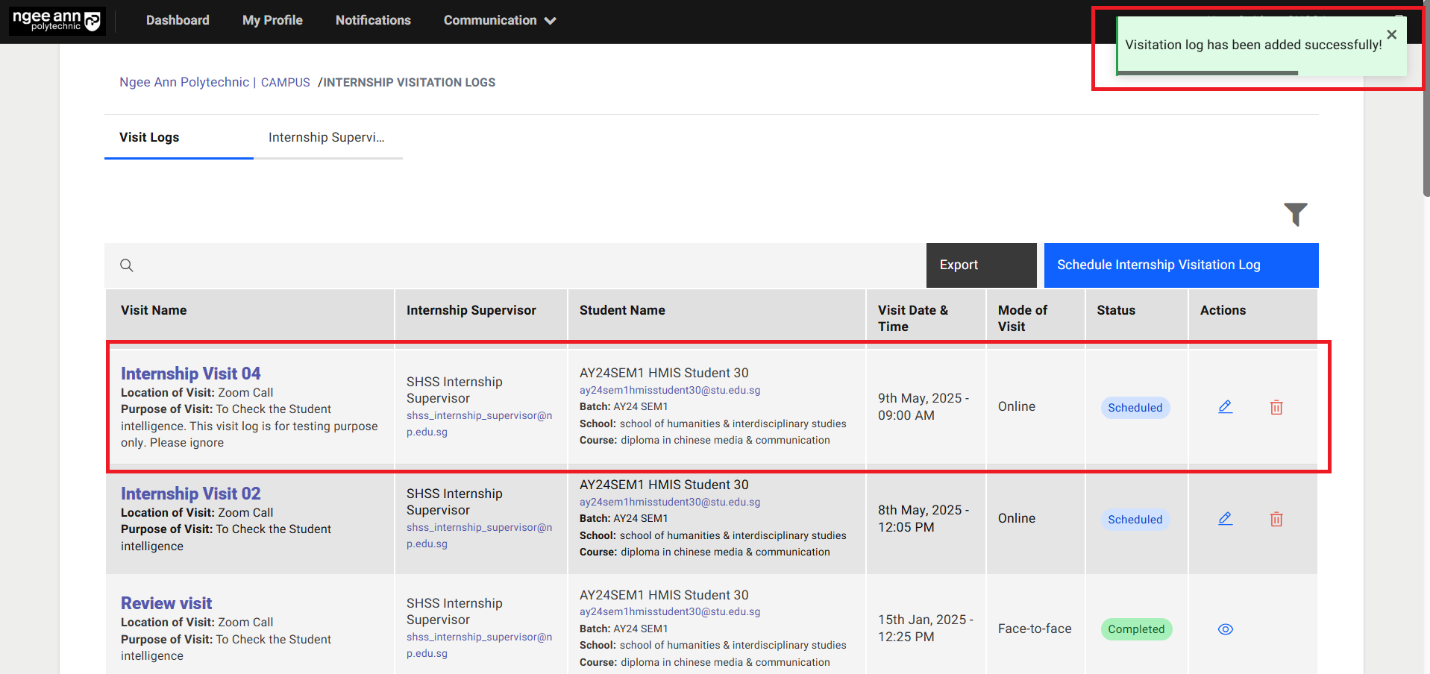Go to My Profile page
The image size is (1430, 674).
click(272, 21)
